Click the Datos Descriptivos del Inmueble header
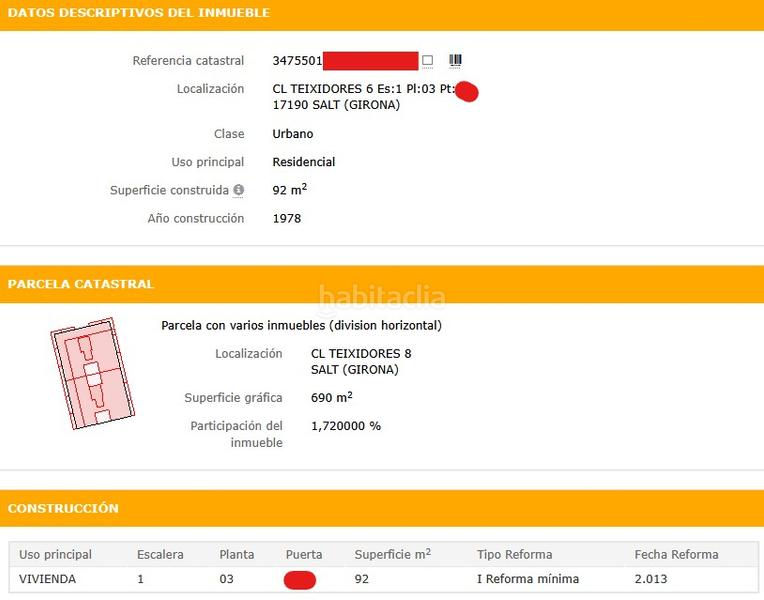 click(x=138, y=13)
